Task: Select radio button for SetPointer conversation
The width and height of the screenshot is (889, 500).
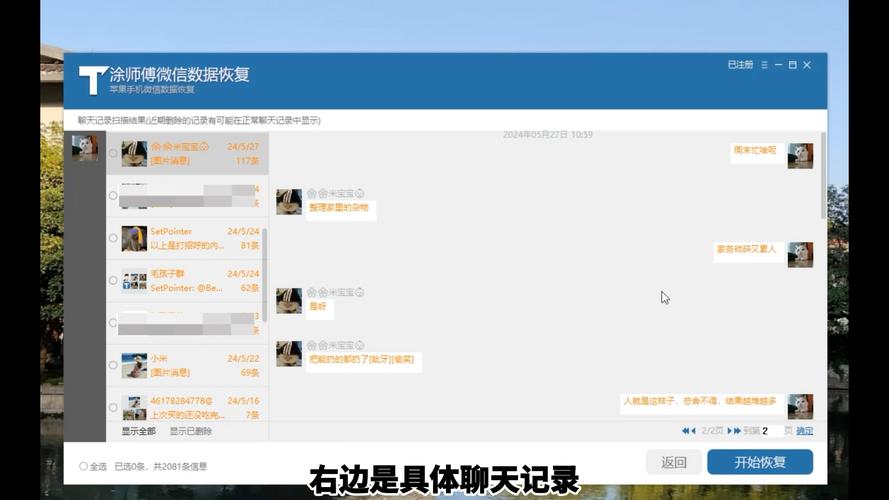Action: (x=113, y=238)
